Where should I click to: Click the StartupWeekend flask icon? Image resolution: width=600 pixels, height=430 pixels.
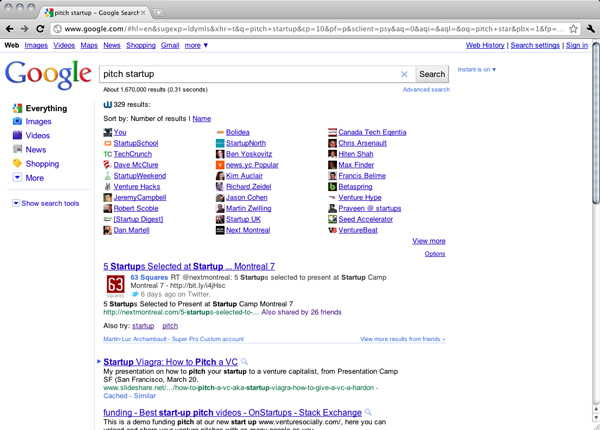(108, 176)
